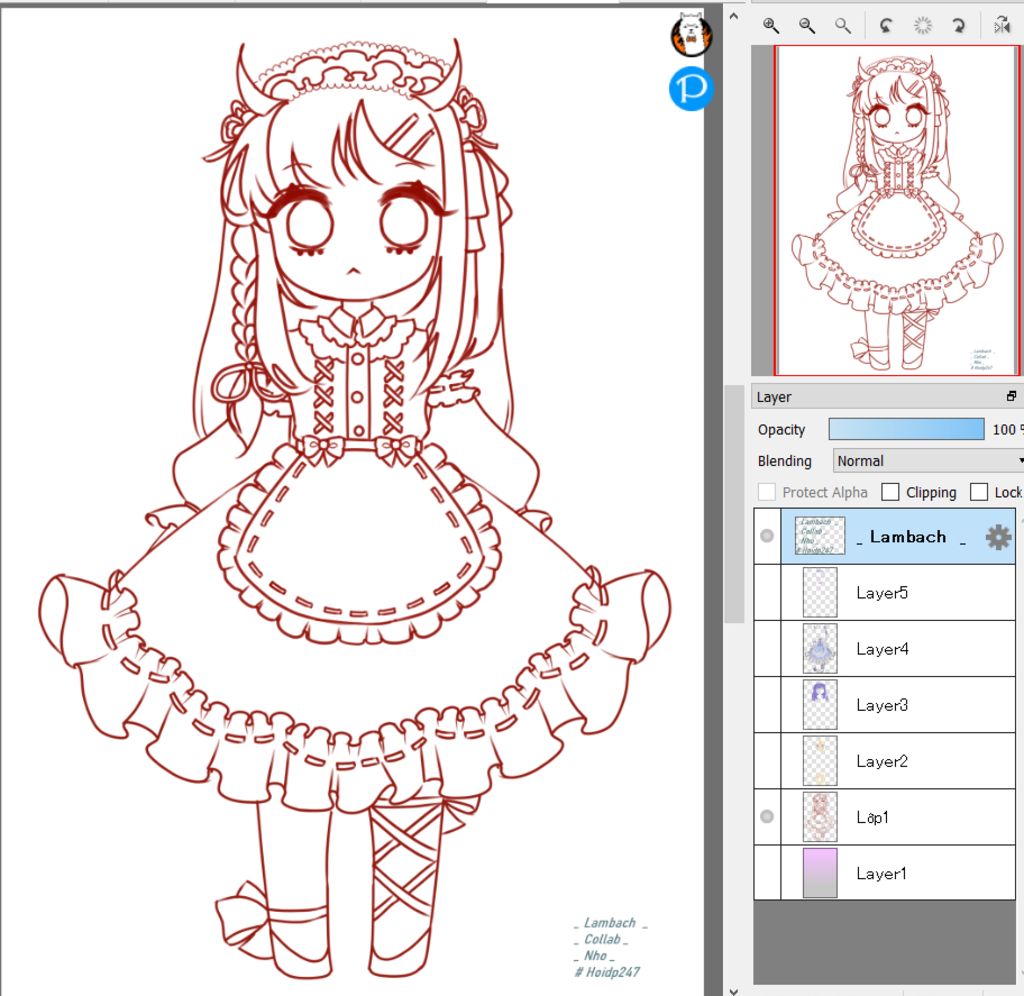Enable the Lock checkbox
The image size is (1024, 996).
978,492
